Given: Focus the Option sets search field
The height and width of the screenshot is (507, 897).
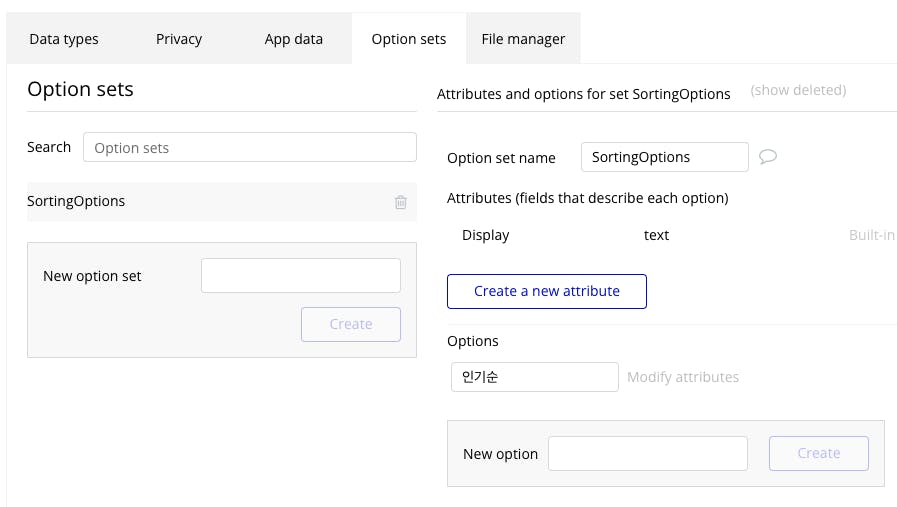Looking at the screenshot, I should [x=250, y=147].
